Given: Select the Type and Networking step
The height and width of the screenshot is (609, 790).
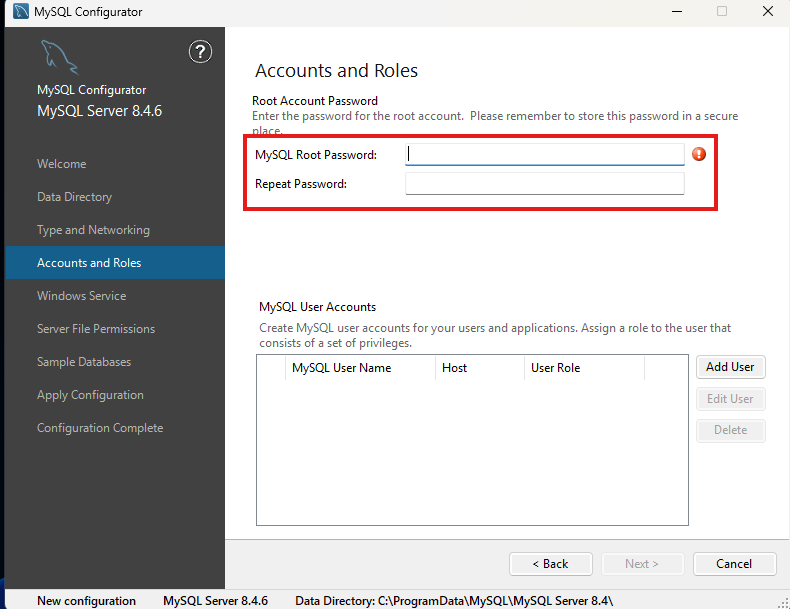Looking at the screenshot, I should pos(93,230).
